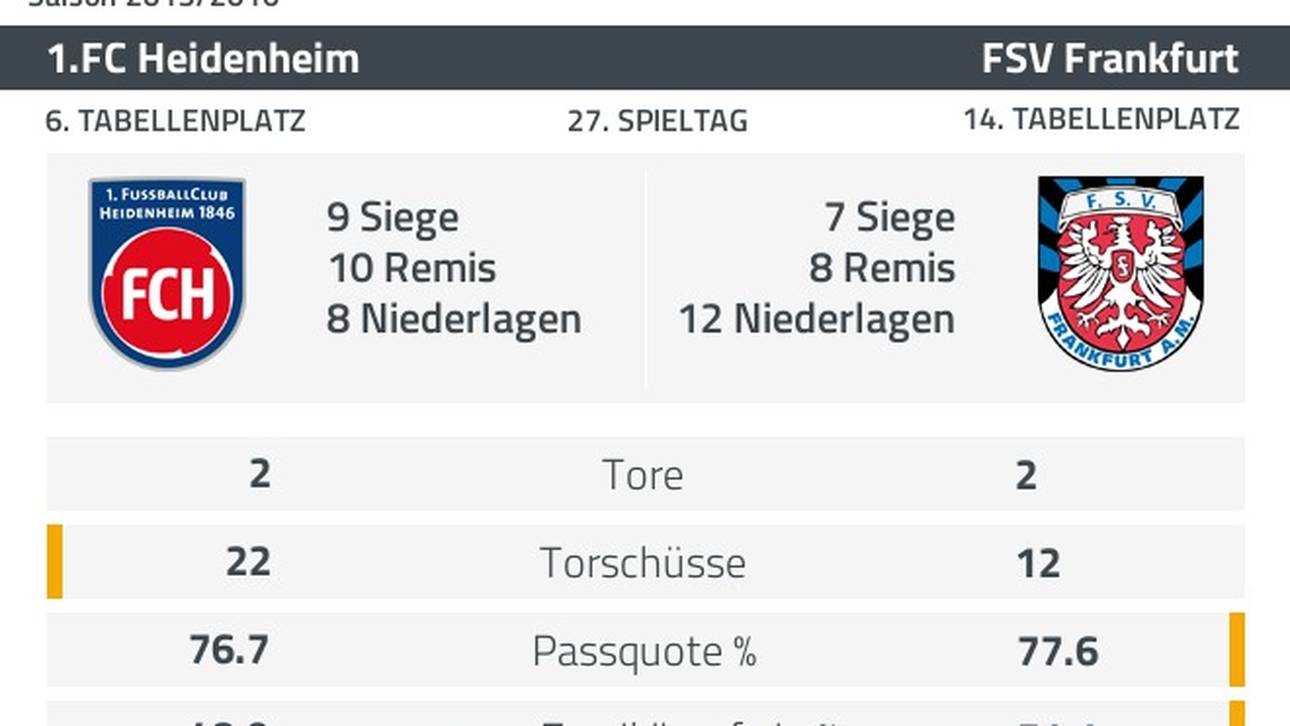Screen dimensions: 1290x726
Task: Click Heidenheim's 10 Remis text
Action: click(411, 268)
